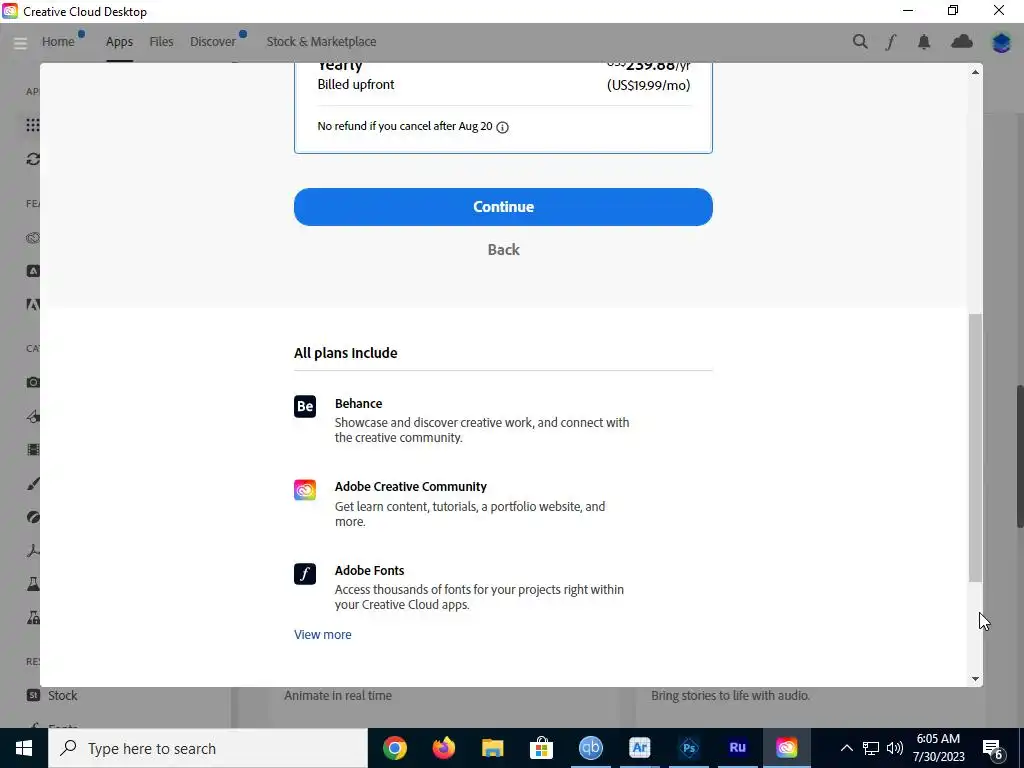Open the fonts f icon in header
The height and width of the screenshot is (768, 1024).
tap(891, 42)
